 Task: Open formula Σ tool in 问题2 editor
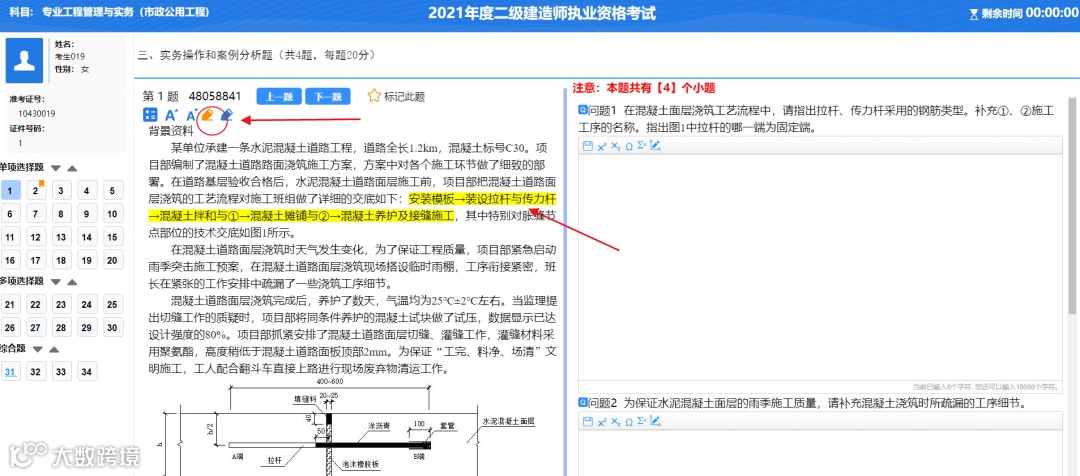641,421
